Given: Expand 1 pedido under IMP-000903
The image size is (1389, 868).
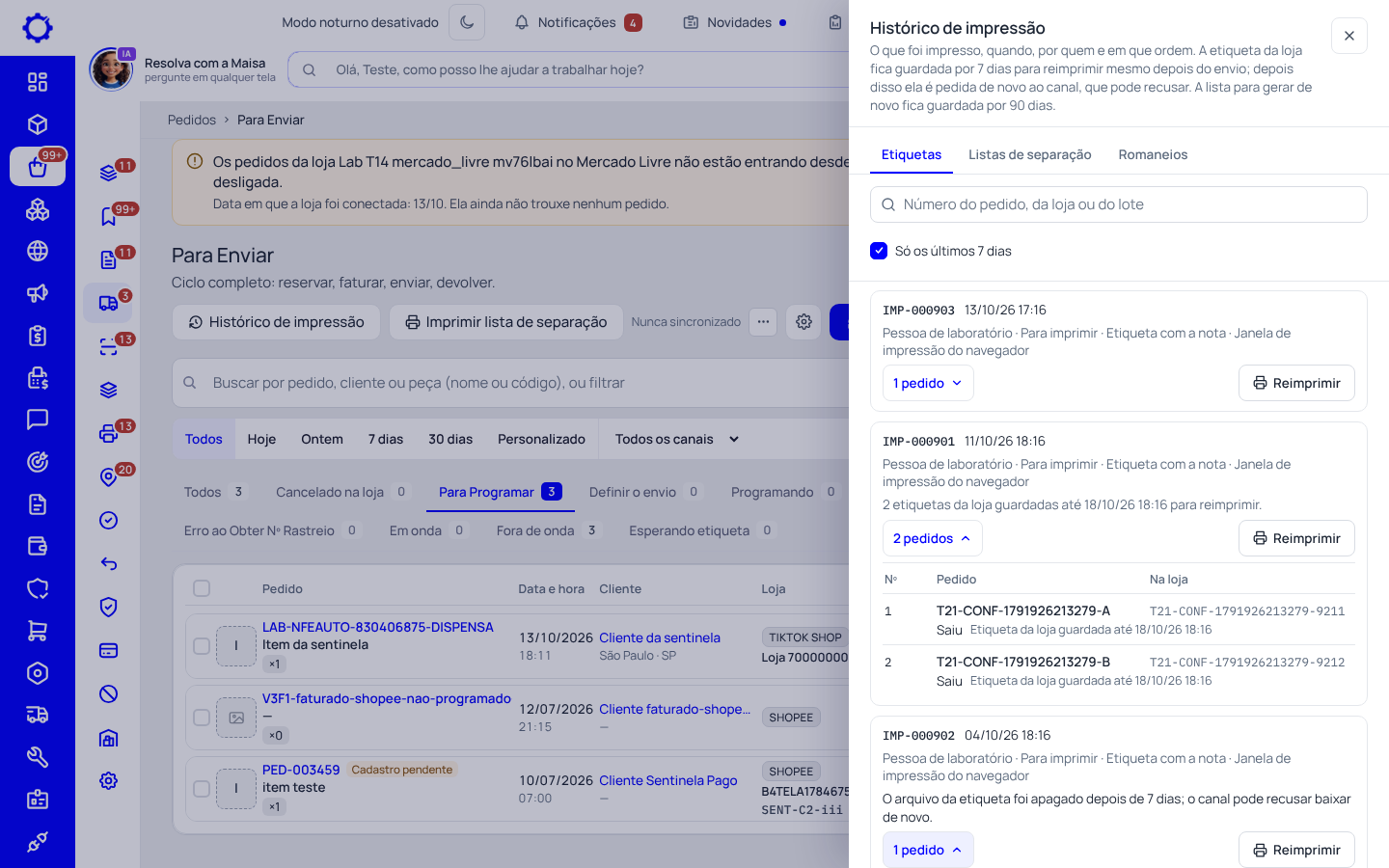Looking at the screenshot, I should (x=928, y=383).
